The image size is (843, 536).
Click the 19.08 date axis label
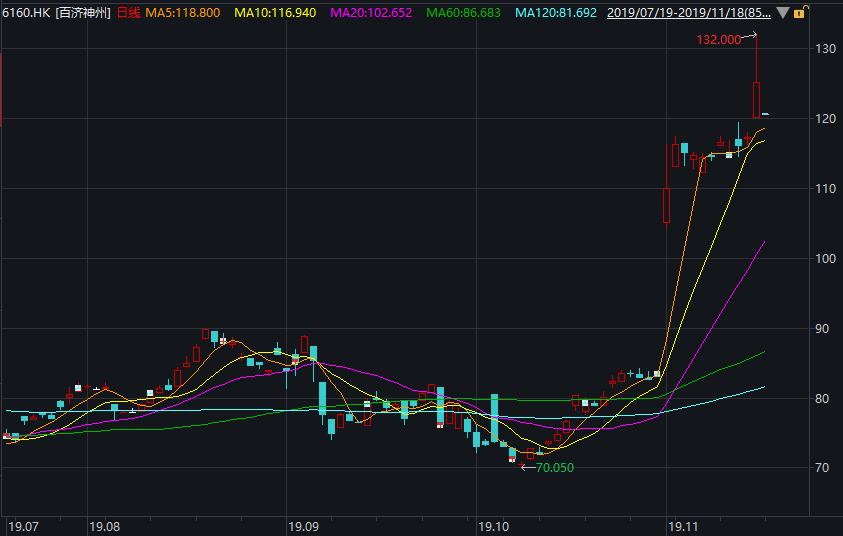pyautogui.click(x=105, y=526)
